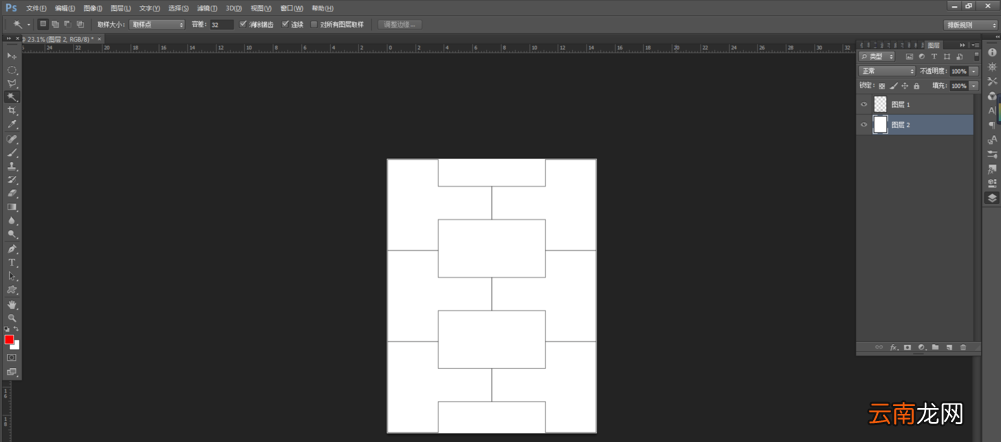This screenshot has height=442, width=1001.
Task: Toggle 连续 contiguous checkbox
Action: click(x=285, y=24)
